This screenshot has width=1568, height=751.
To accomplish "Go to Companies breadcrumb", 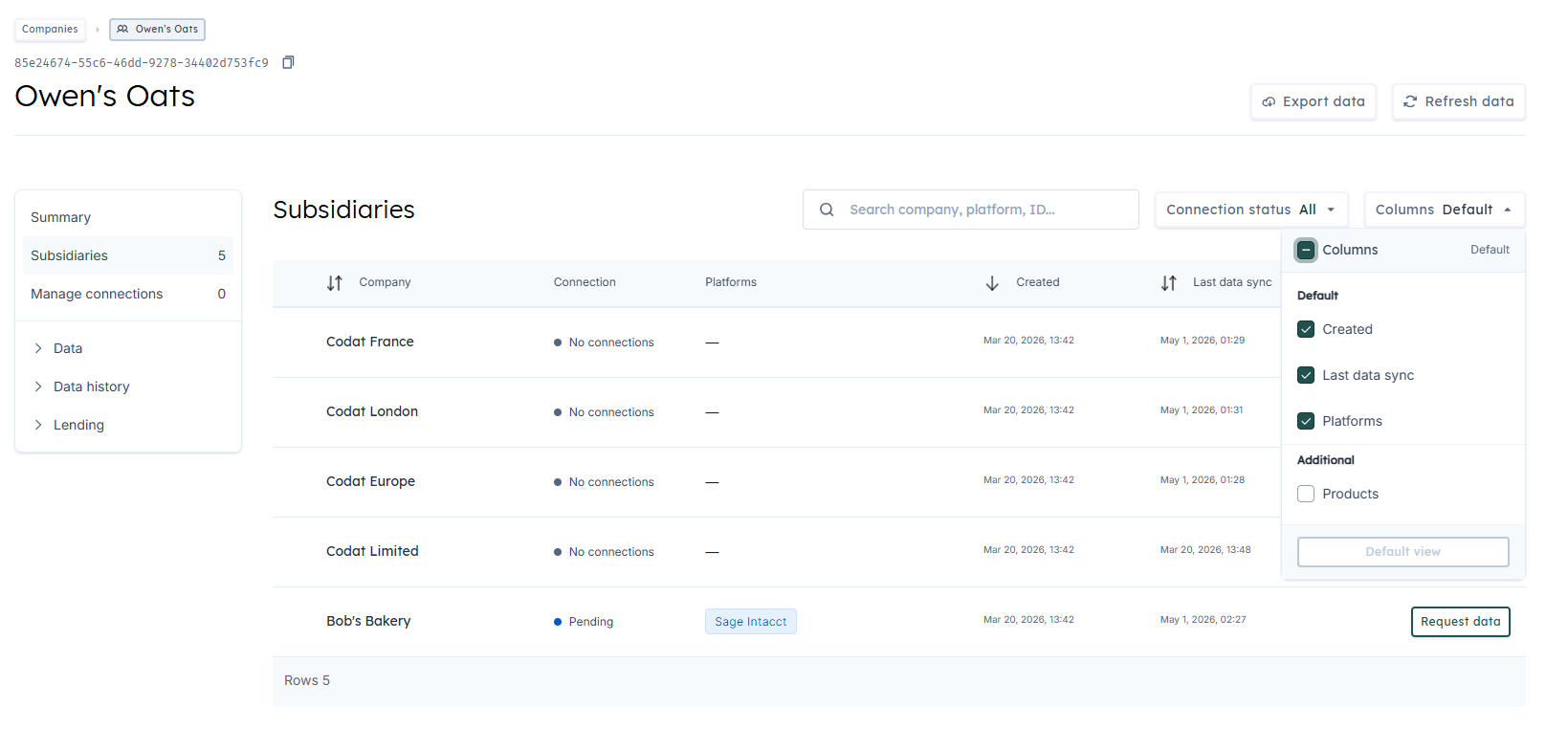I will coord(50,29).
